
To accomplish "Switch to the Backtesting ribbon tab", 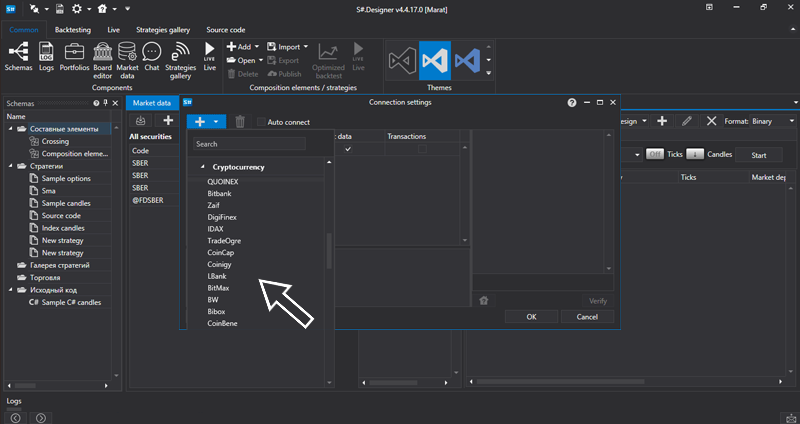I will (73, 30).
